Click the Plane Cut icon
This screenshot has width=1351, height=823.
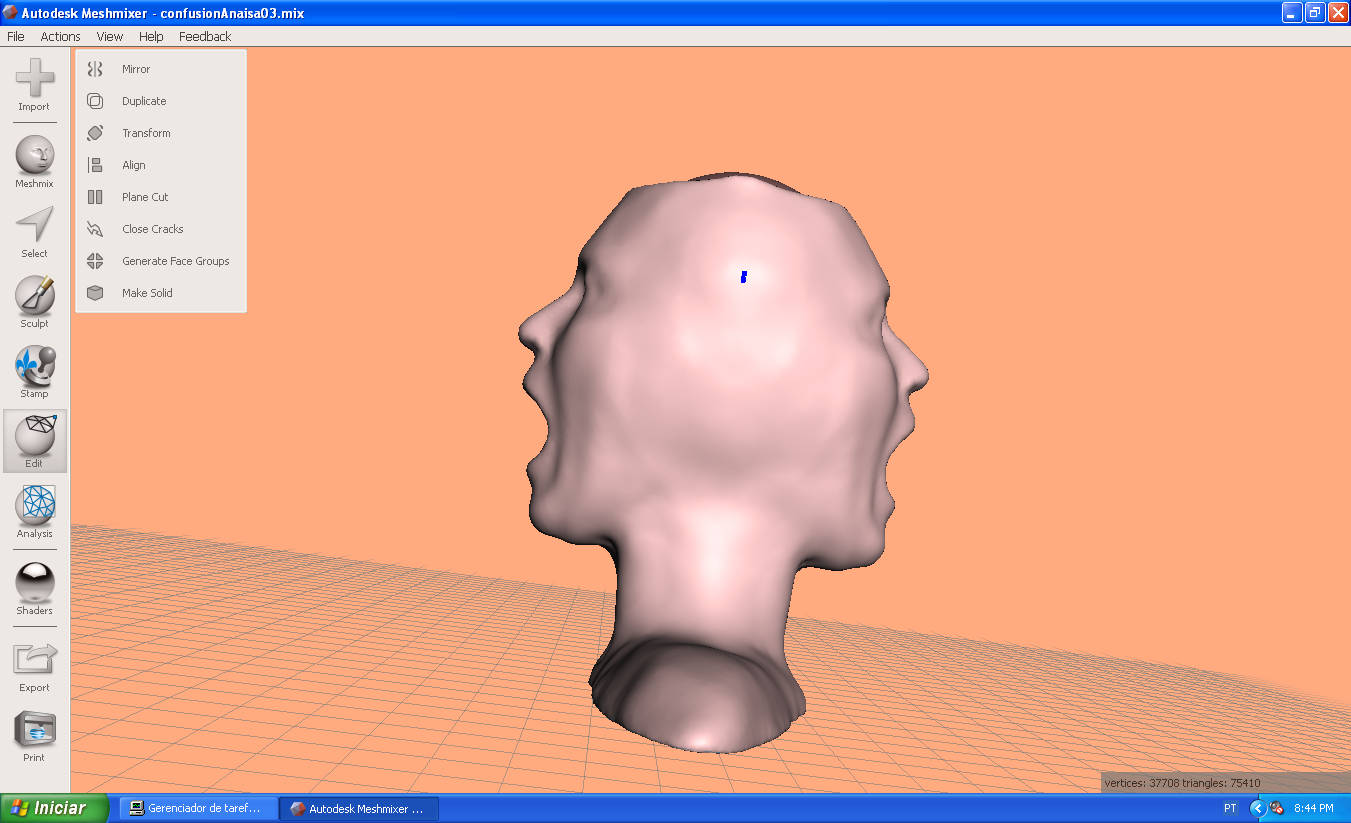tap(95, 197)
